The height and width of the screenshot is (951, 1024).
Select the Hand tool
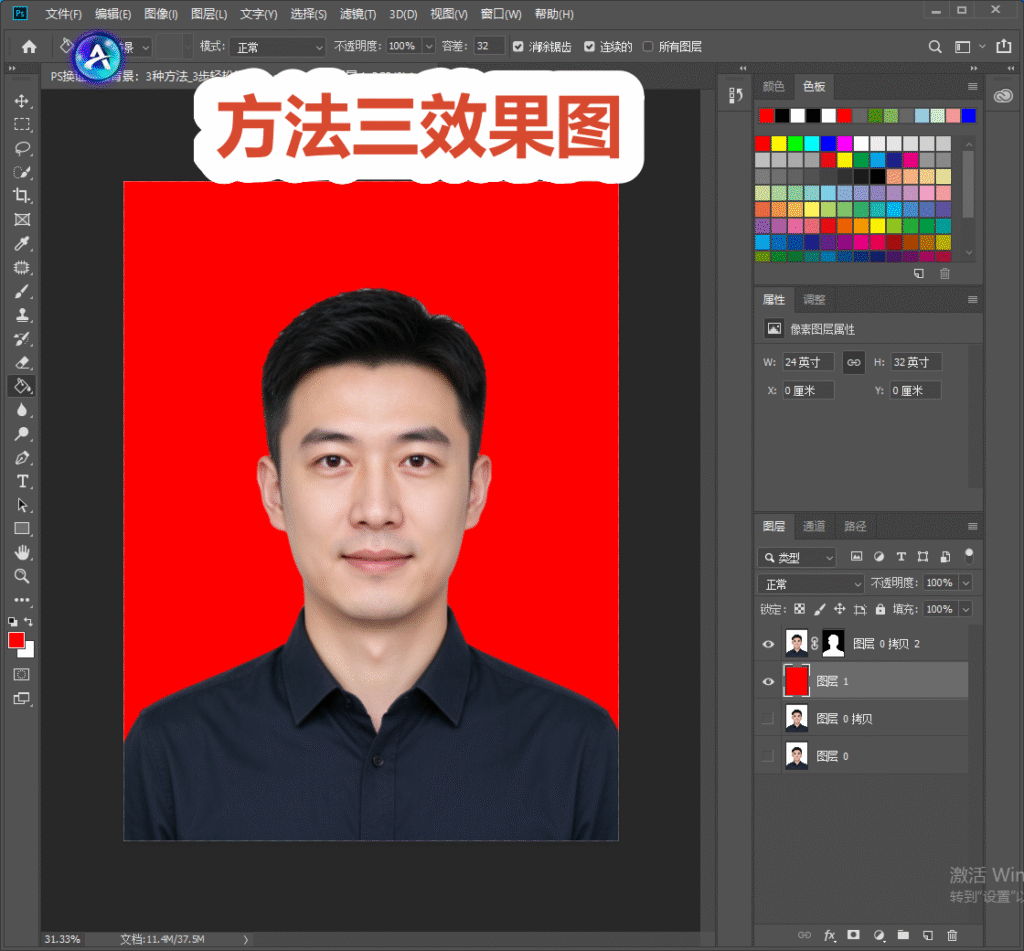pyautogui.click(x=22, y=553)
